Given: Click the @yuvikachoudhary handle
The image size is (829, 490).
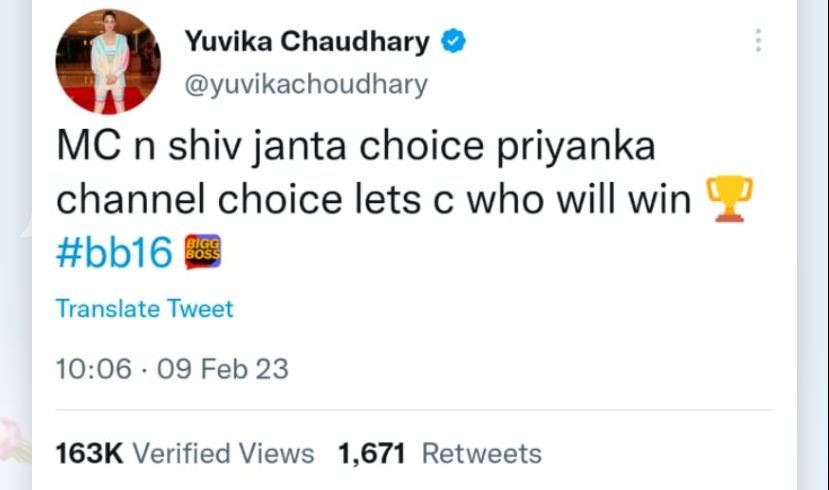Looking at the screenshot, I should click(x=306, y=84).
